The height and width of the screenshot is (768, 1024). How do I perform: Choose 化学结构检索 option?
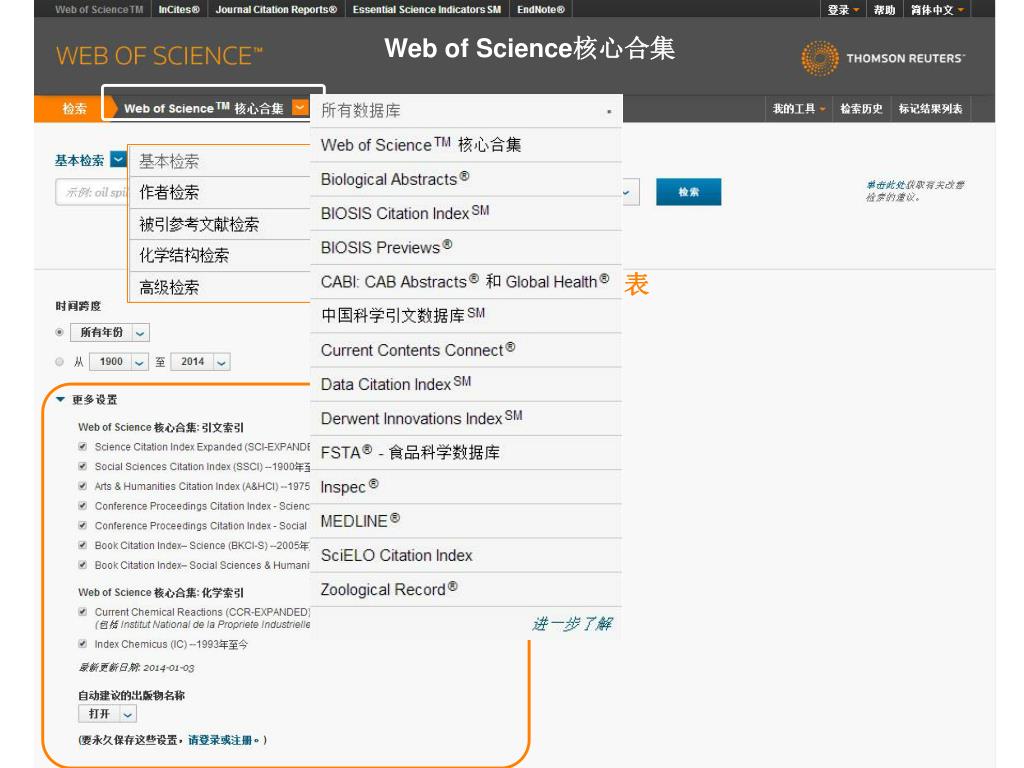(x=220, y=255)
